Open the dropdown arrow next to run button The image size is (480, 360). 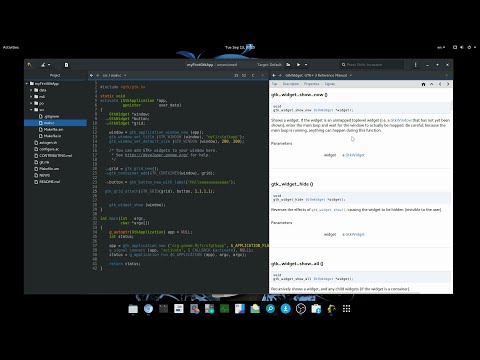point(306,65)
